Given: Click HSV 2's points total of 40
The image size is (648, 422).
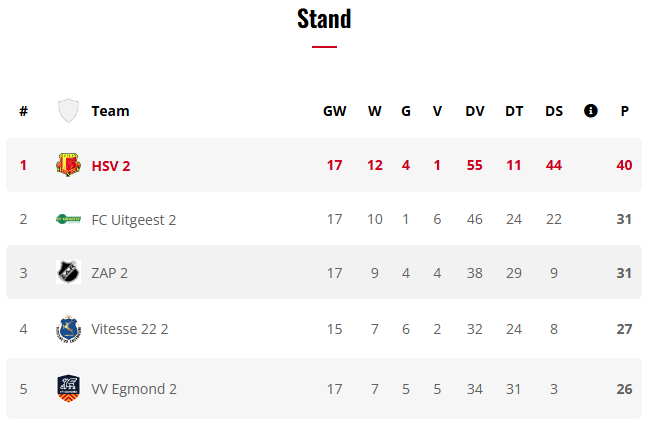Looking at the screenshot, I should [x=624, y=165].
